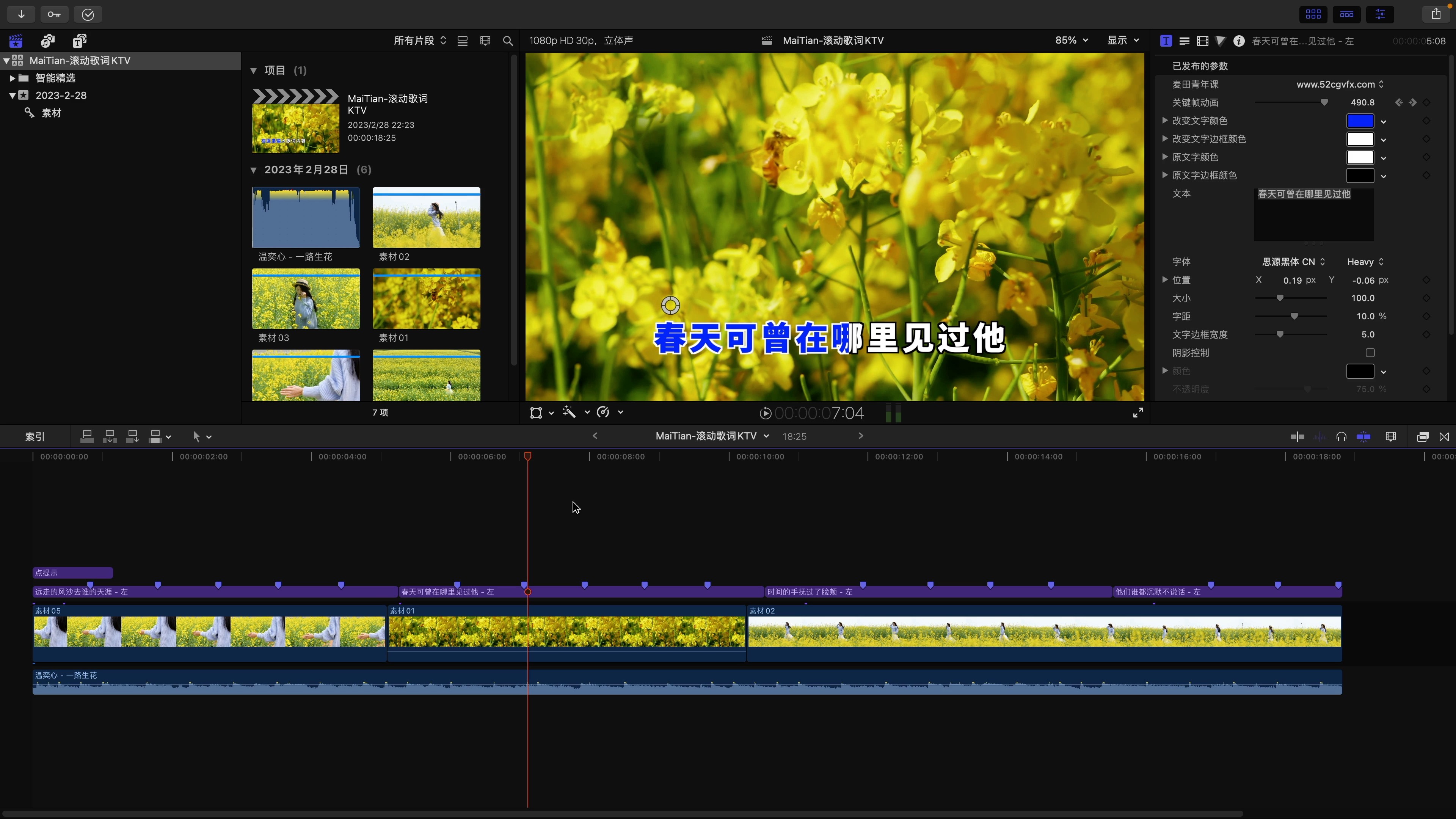Image resolution: width=1456 pixels, height=819 pixels.
Task: Toggle solo headphones icon
Action: (1341, 437)
